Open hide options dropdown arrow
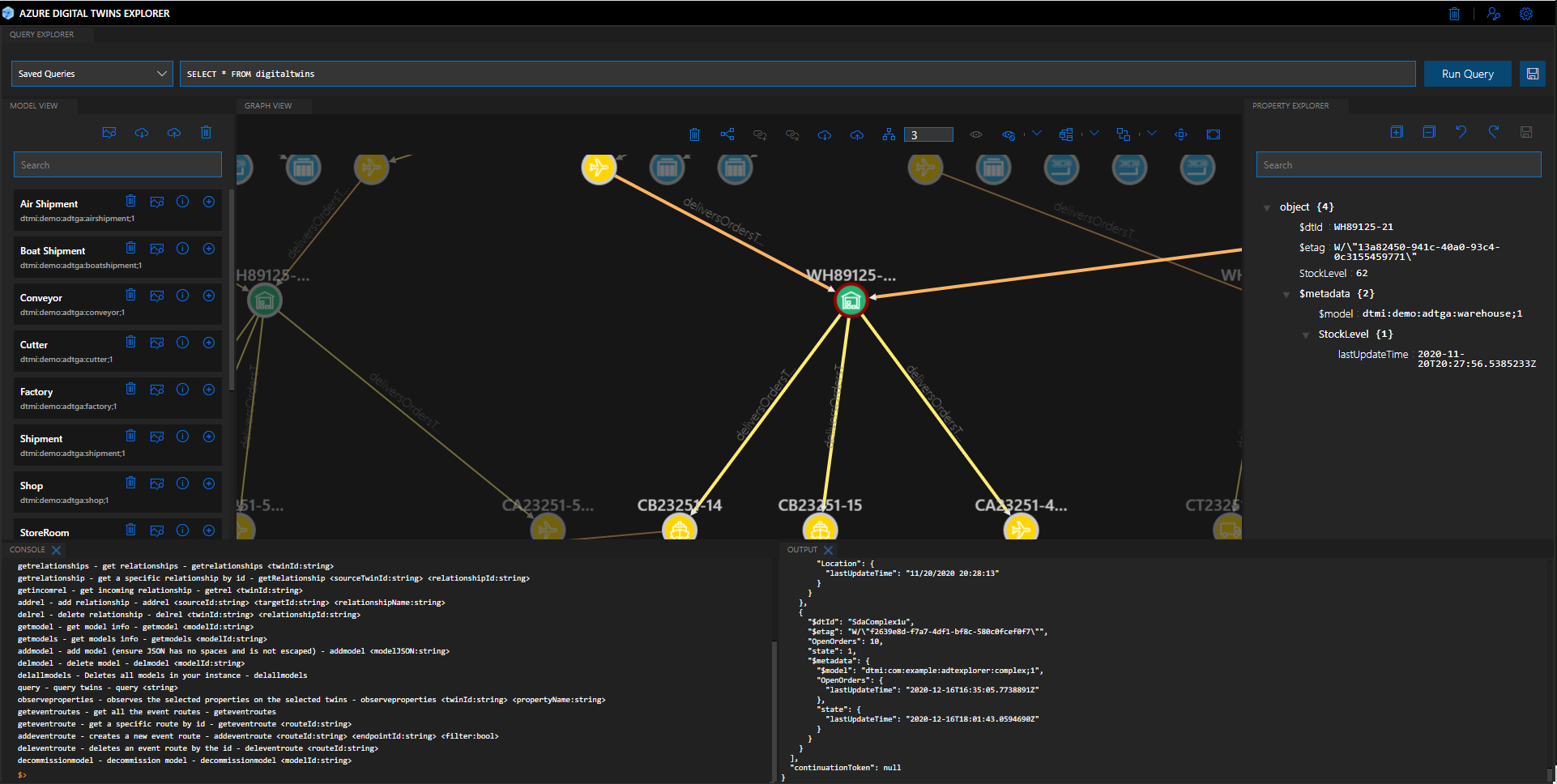 pyautogui.click(x=1037, y=134)
